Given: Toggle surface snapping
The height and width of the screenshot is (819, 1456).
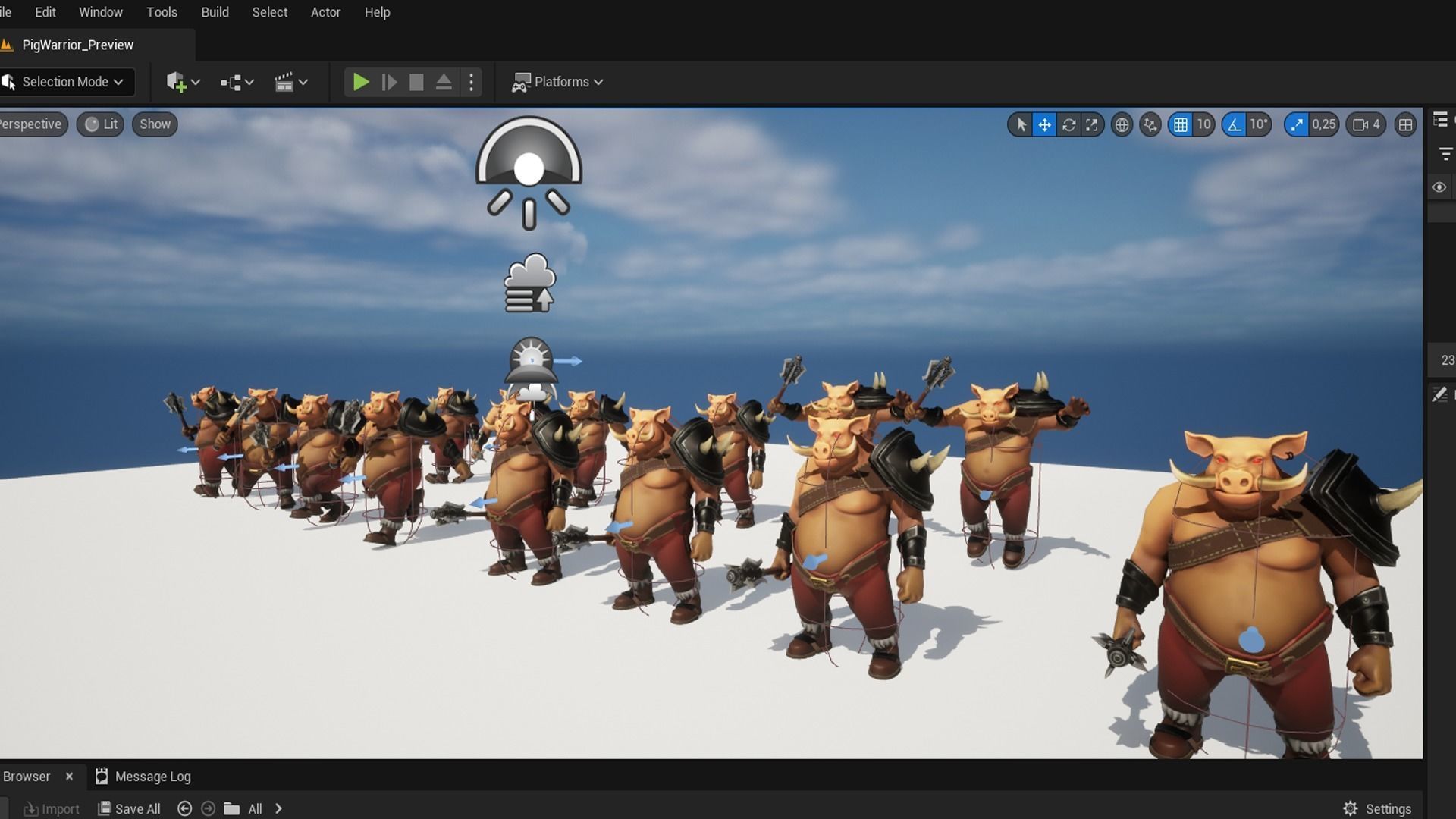Looking at the screenshot, I should pos(1150,125).
